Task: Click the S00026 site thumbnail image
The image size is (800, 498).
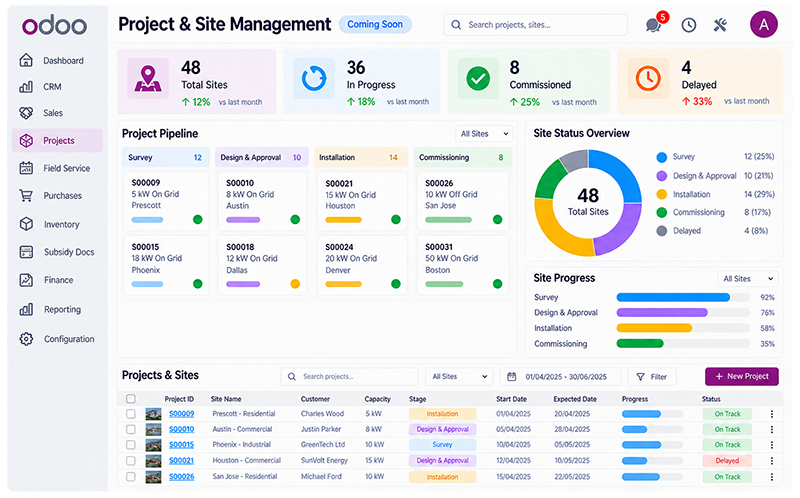Action: click(x=153, y=477)
